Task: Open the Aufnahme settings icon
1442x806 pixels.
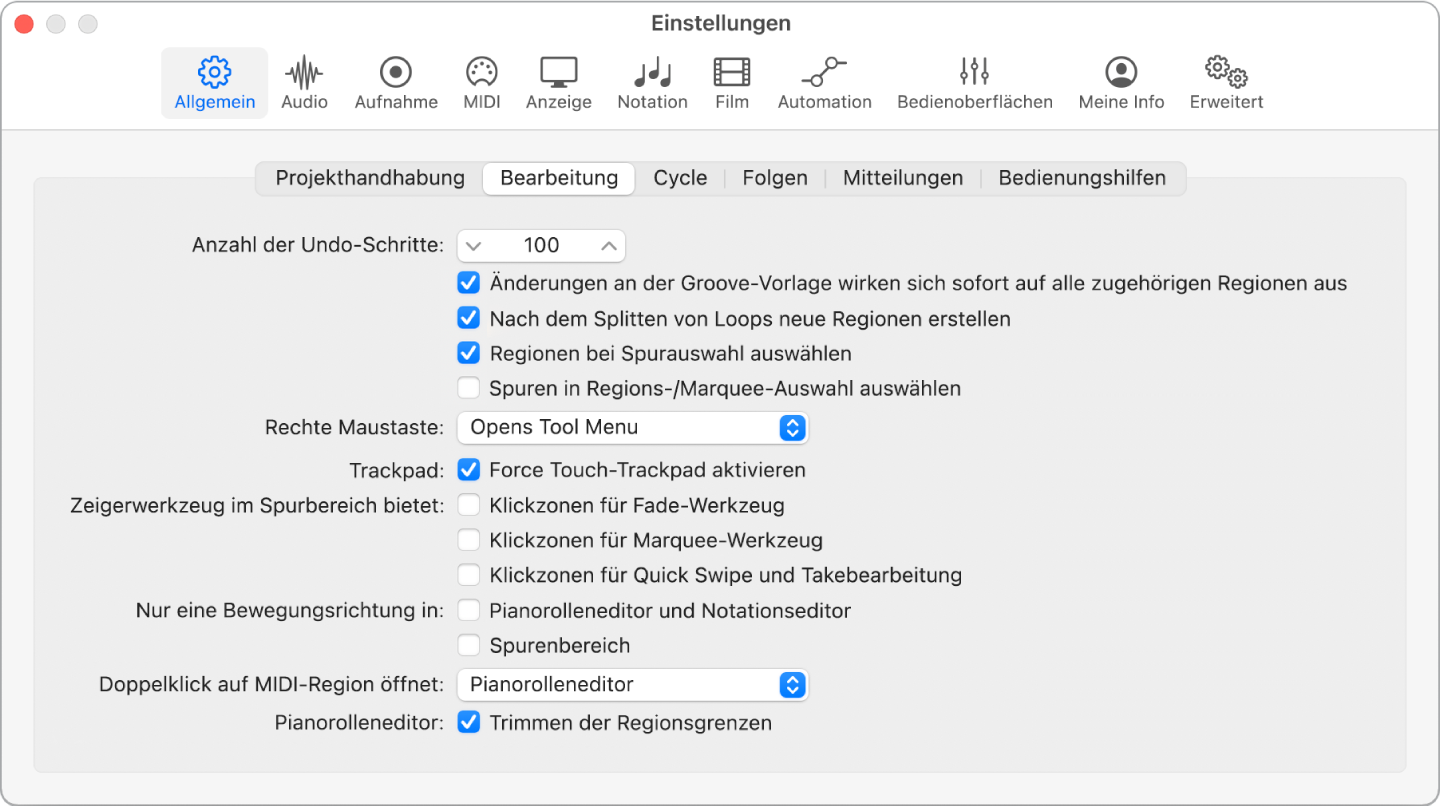Action: click(396, 82)
